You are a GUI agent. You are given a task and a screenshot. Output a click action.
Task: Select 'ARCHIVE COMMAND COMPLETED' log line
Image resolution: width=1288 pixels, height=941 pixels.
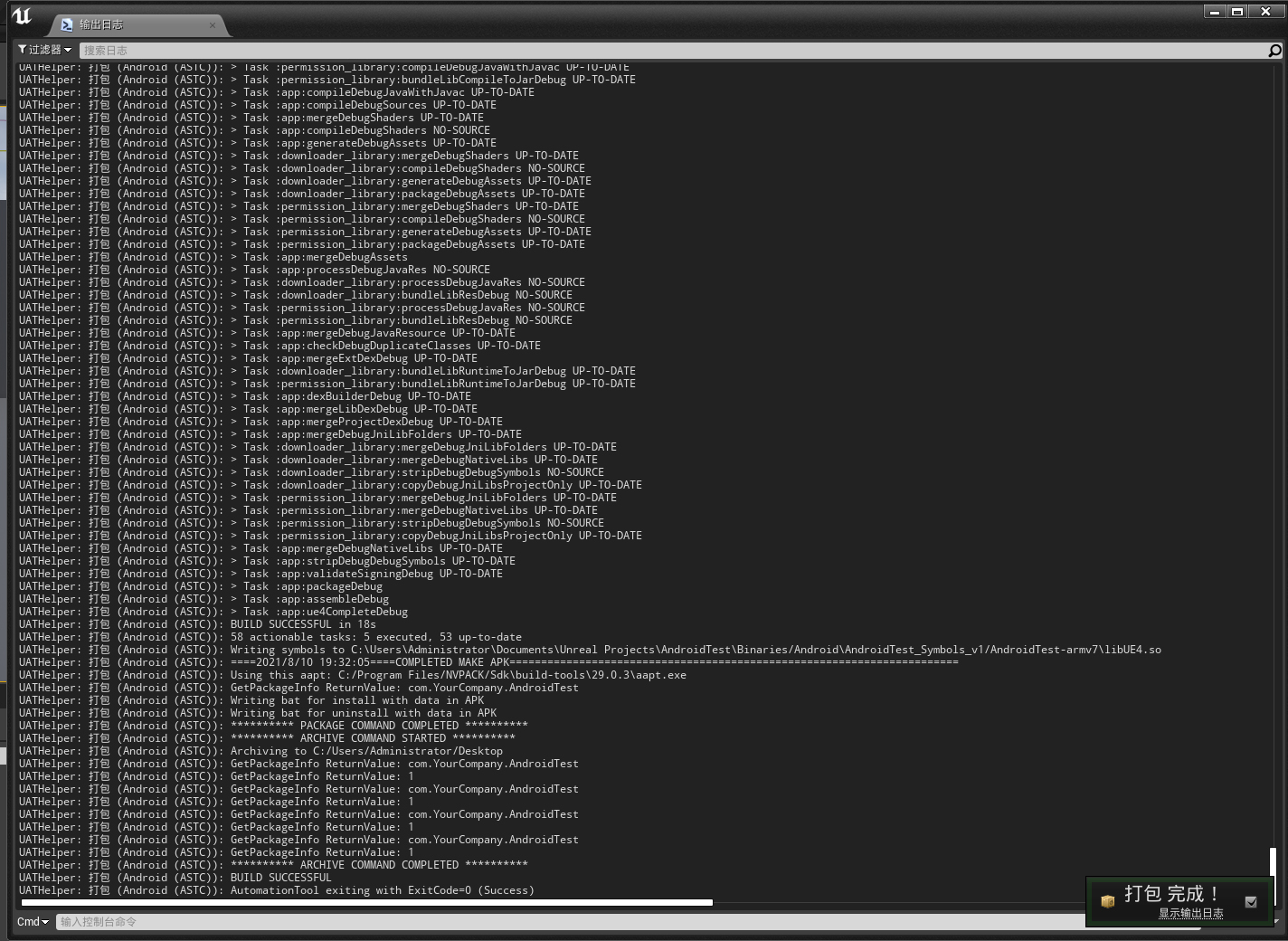273,865
